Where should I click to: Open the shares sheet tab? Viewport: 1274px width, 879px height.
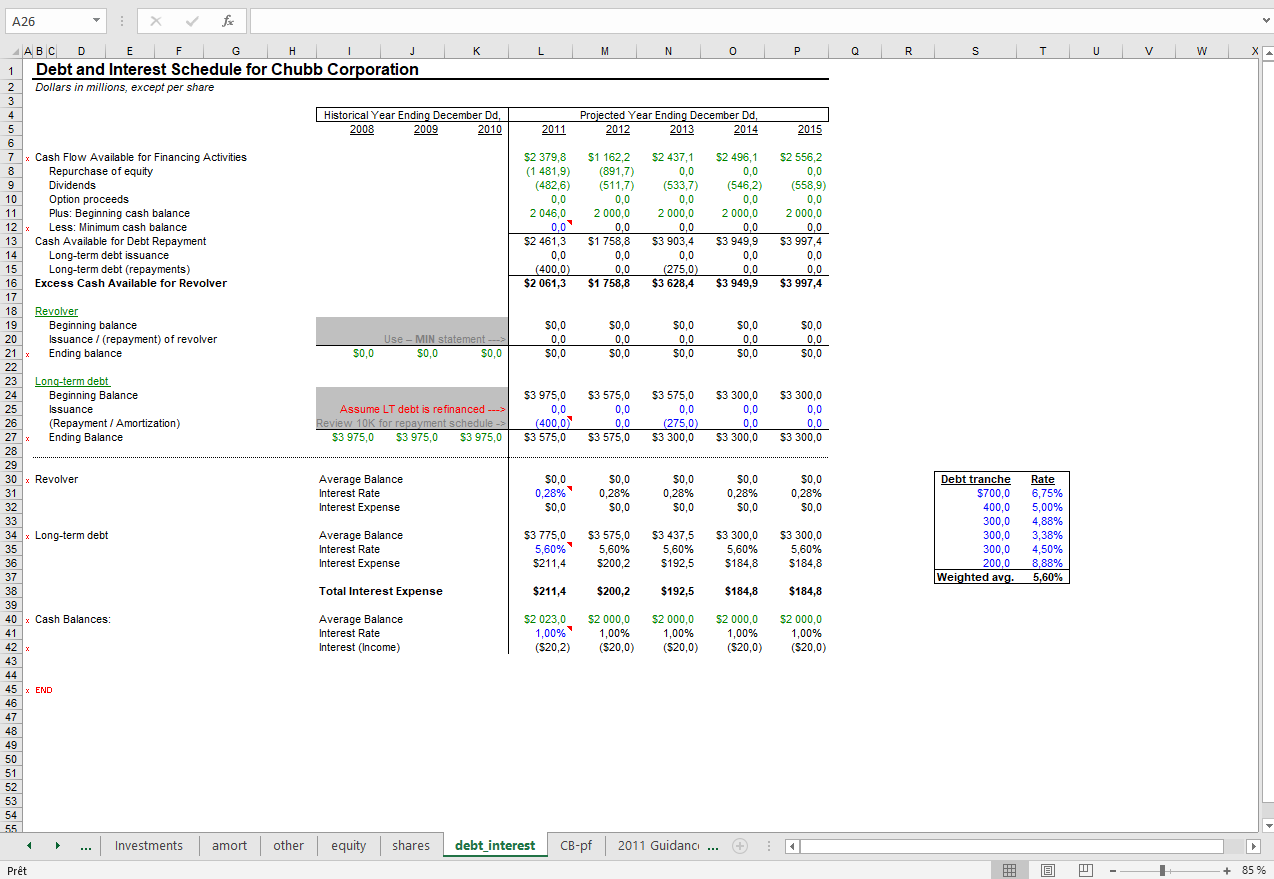pos(411,846)
